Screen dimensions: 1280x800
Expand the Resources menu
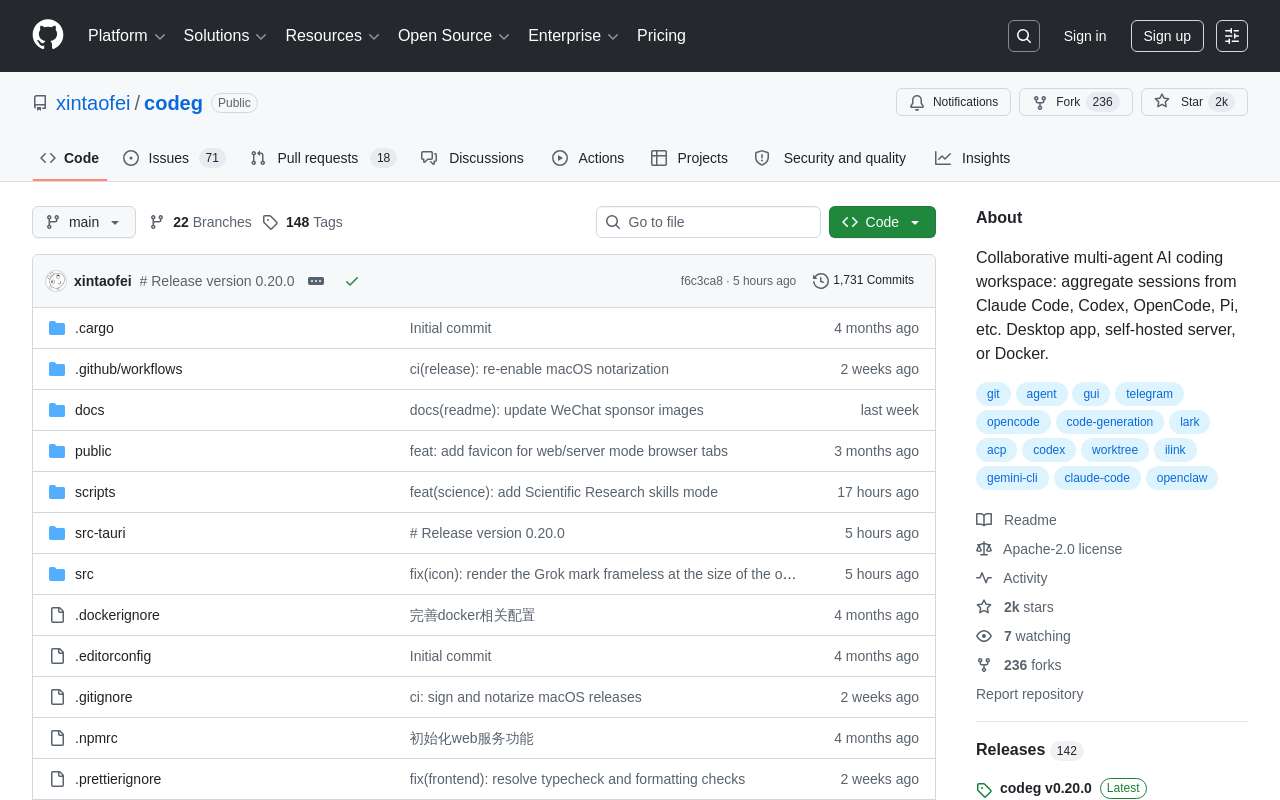332,36
